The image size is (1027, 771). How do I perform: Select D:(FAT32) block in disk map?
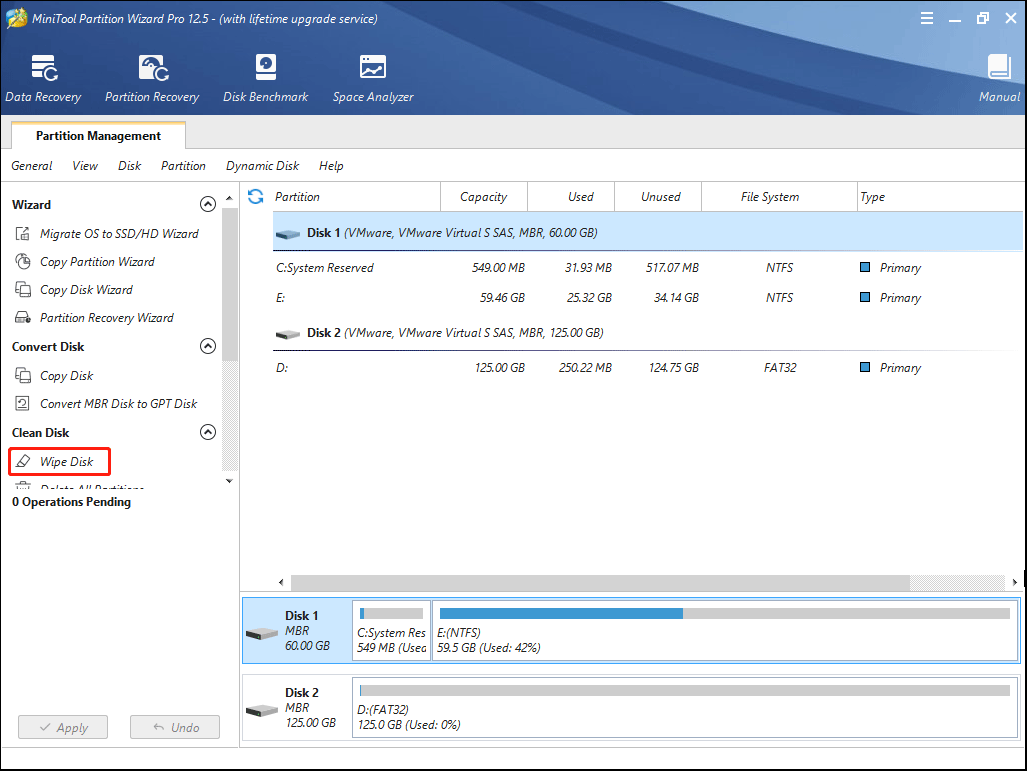684,707
